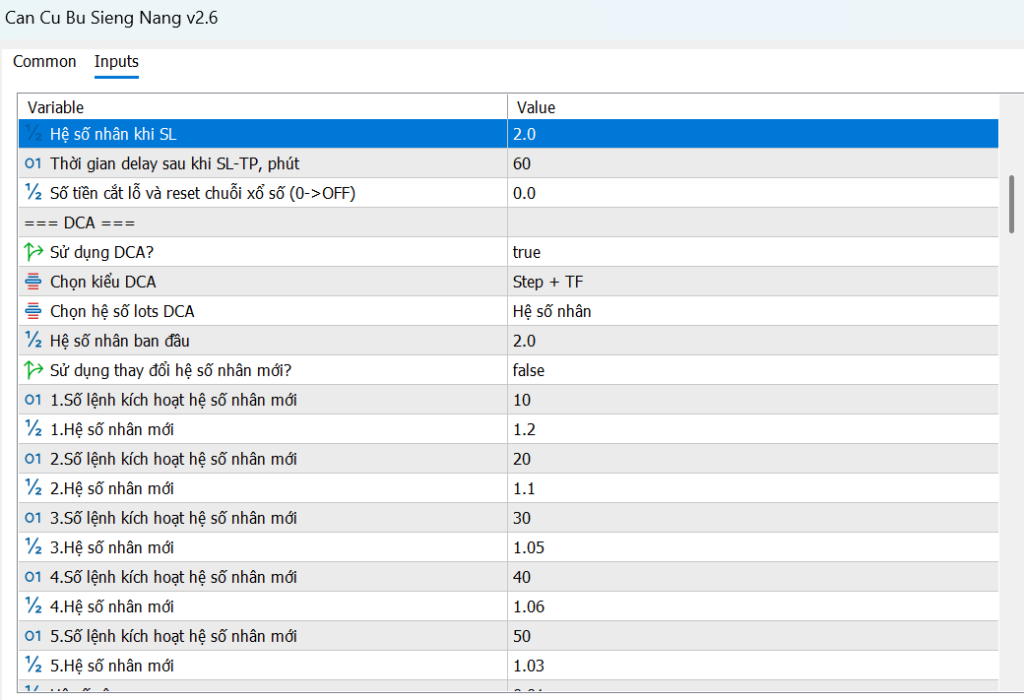1024x700 pixels.
Task: Click the vertical scrollbar thumb
Action: (x=1011, y=203)
